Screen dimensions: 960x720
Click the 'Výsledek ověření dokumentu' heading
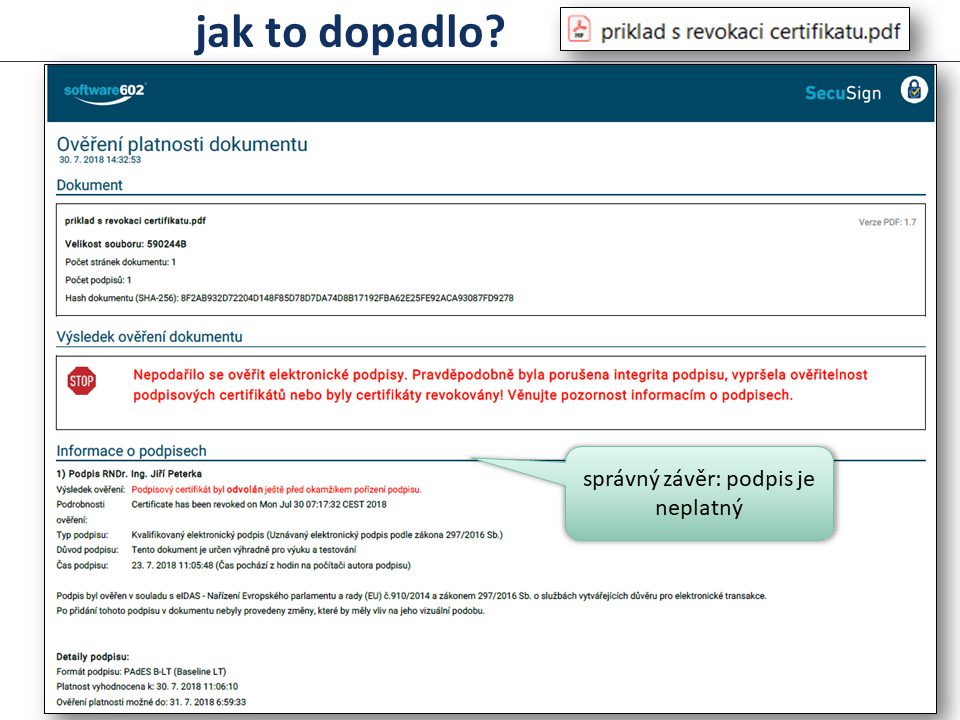tap(149, 337)
